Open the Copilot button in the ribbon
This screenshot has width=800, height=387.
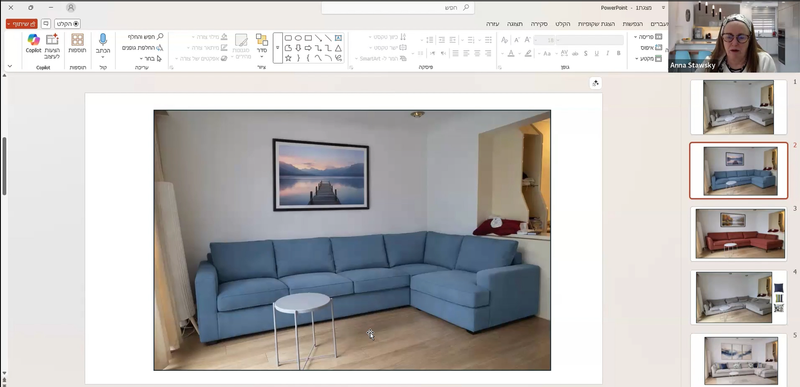click(x=34, y=43)
